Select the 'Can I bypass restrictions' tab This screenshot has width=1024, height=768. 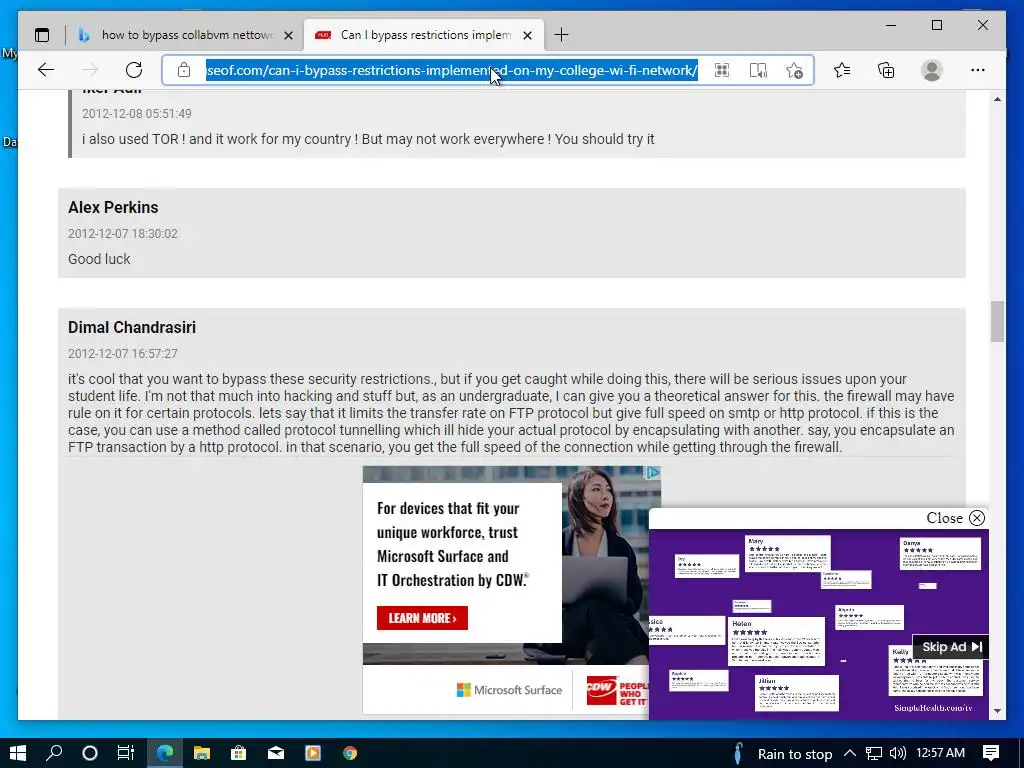424,35
